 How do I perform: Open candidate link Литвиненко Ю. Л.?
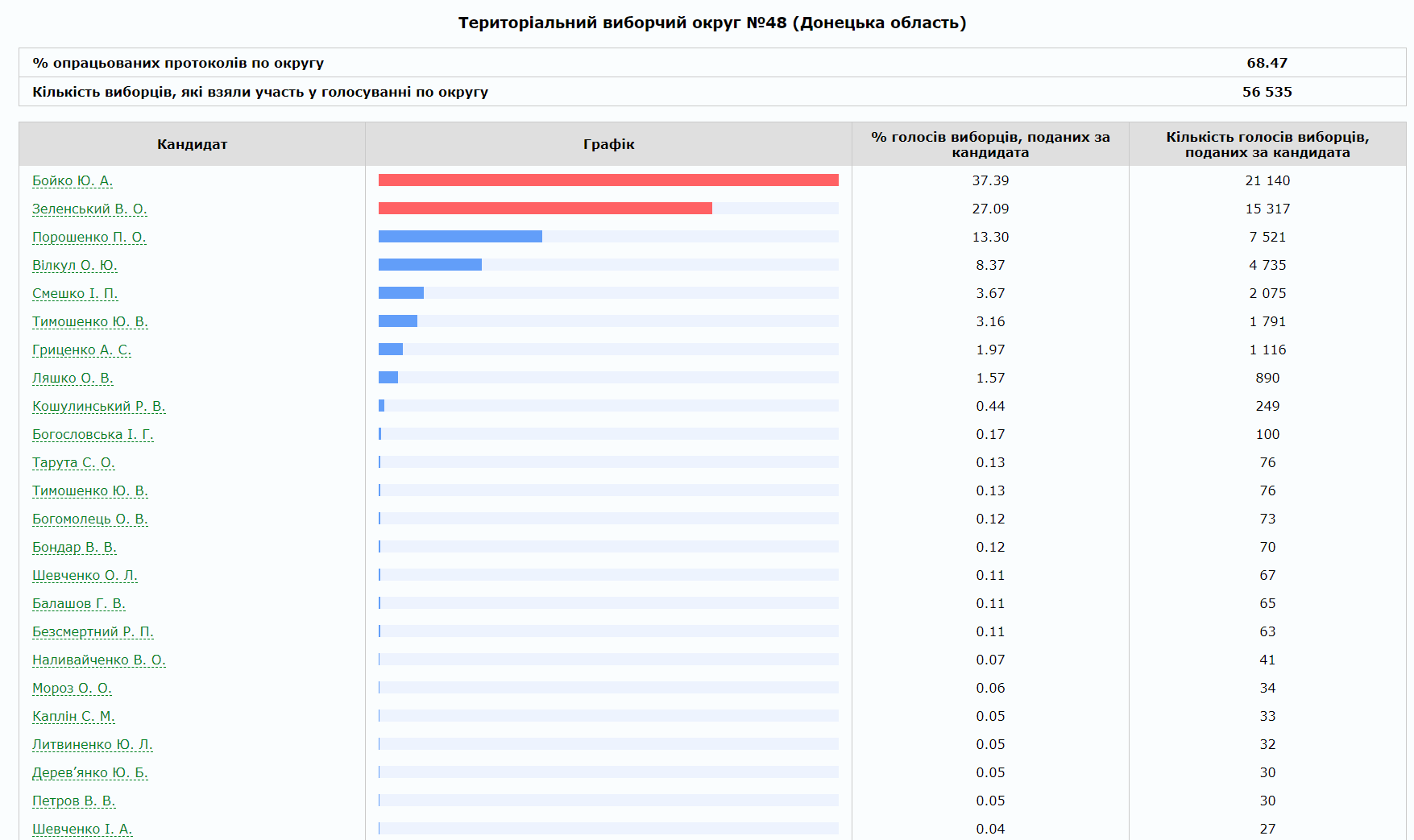click(x=93, y=744)
